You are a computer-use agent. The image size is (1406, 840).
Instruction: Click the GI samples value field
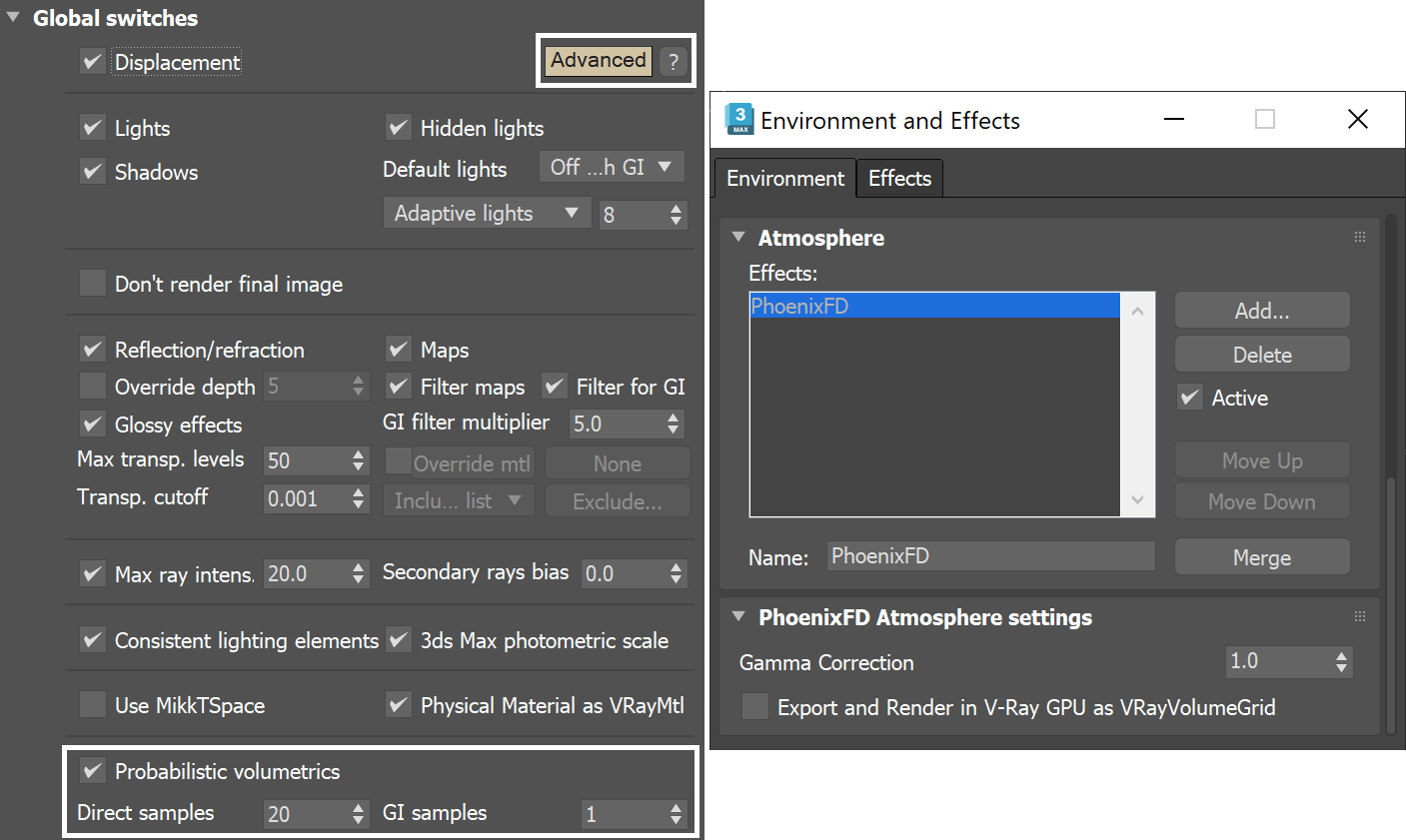point(626,814)
